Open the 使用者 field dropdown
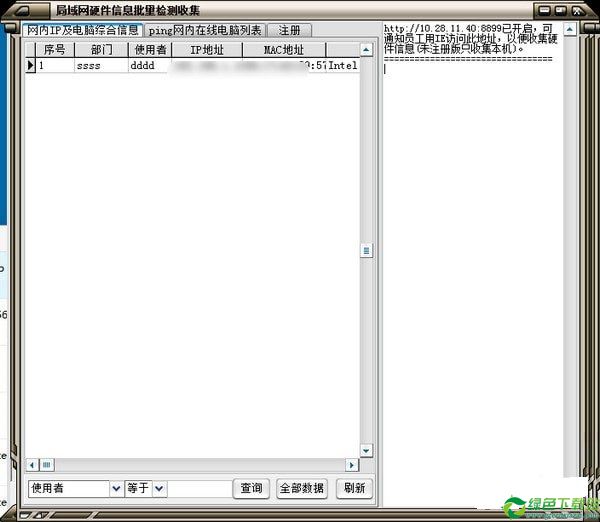Screen dimensions: 600x522 pyautogui.click(x=116, y=488)
